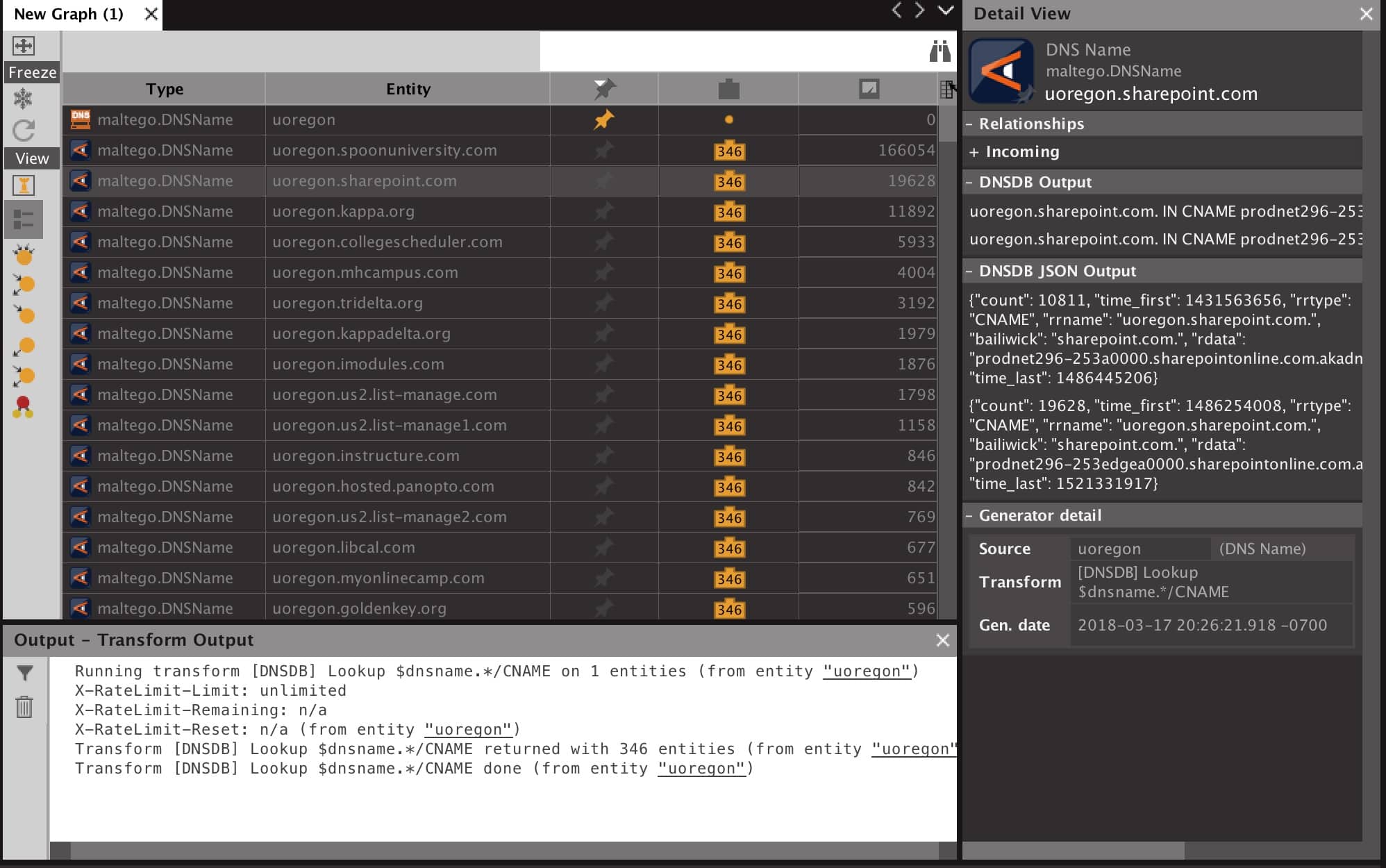Close the Transform Output panel
Image resolution: width=1386 pixels, height=868 pixels.
pyautogui.click(x=942, y=640)
